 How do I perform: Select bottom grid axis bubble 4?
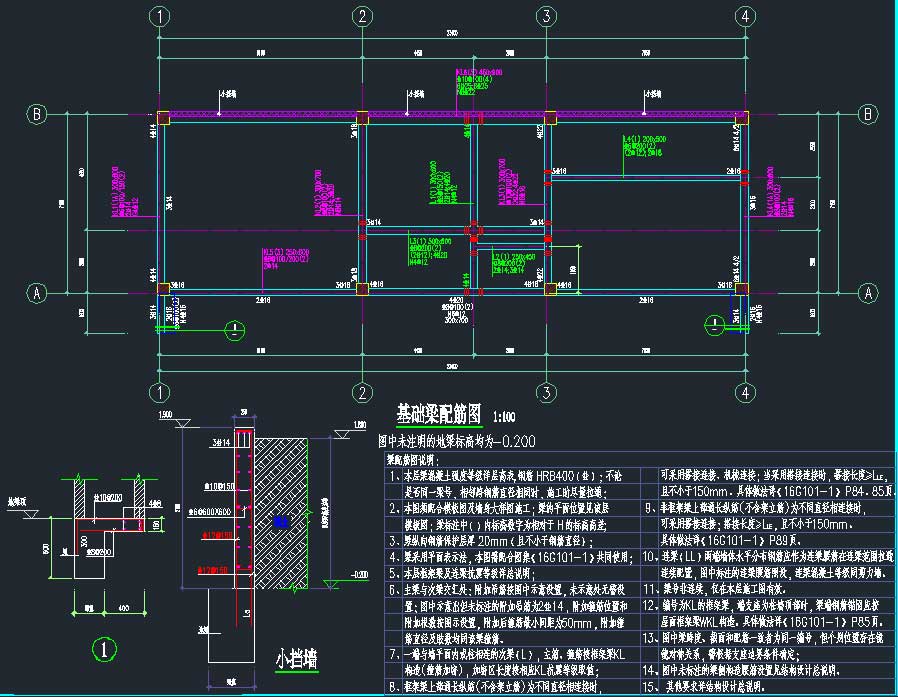pos(745,392)
